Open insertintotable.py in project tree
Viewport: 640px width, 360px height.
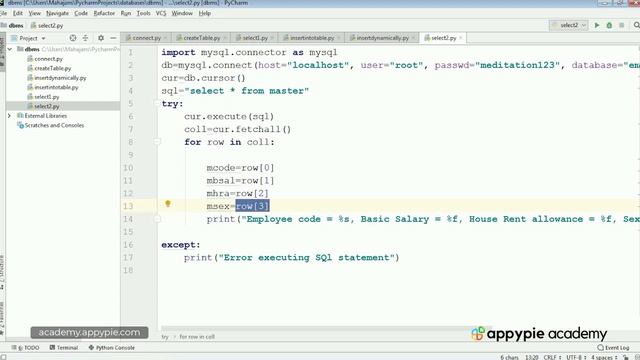click(x=56, y=87)
